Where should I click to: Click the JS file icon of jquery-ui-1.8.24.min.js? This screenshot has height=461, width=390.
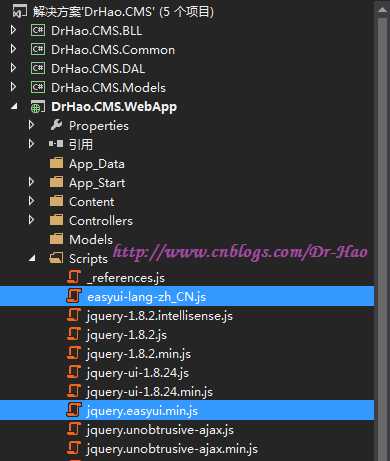[x=74, y=391]
